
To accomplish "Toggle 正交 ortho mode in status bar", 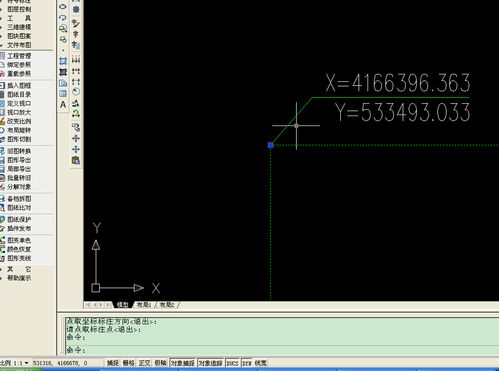I will pyautogui.click(x=144, y=363).
